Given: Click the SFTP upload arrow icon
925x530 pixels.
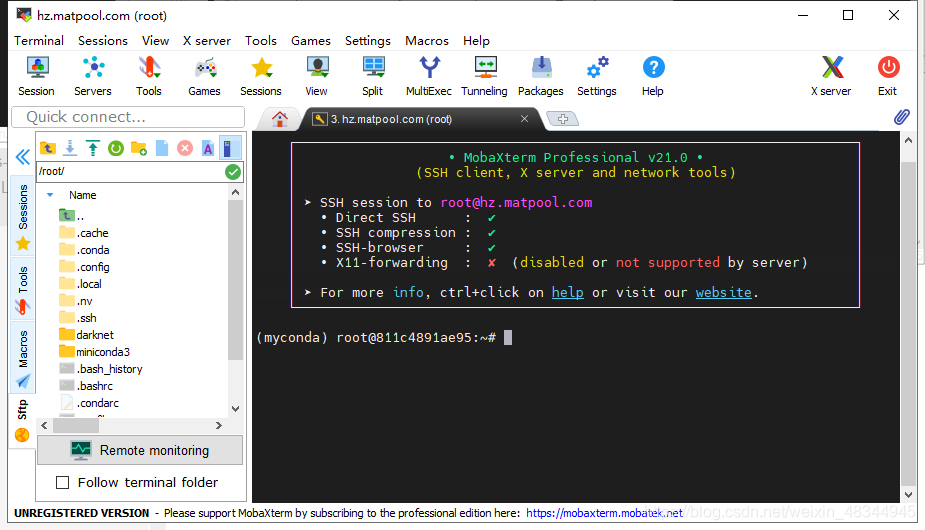Looking at the screenshot, I should point(93,148).
